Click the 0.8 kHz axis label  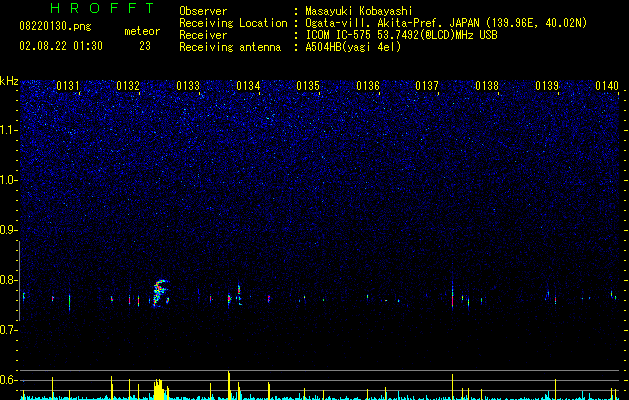pyautogui.click(x=9, y=280)
